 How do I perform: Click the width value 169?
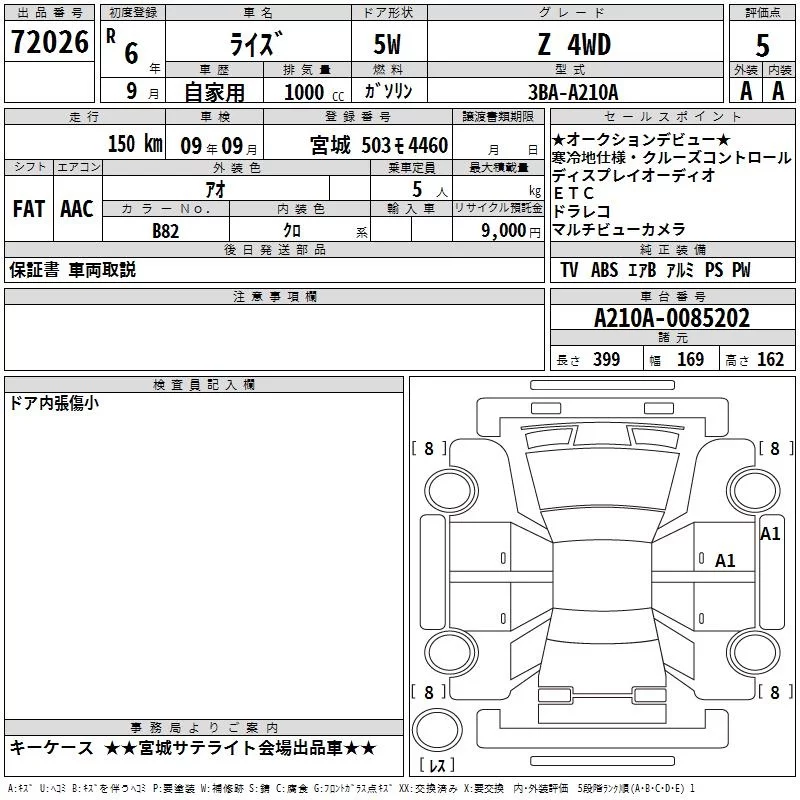(690, 359)
